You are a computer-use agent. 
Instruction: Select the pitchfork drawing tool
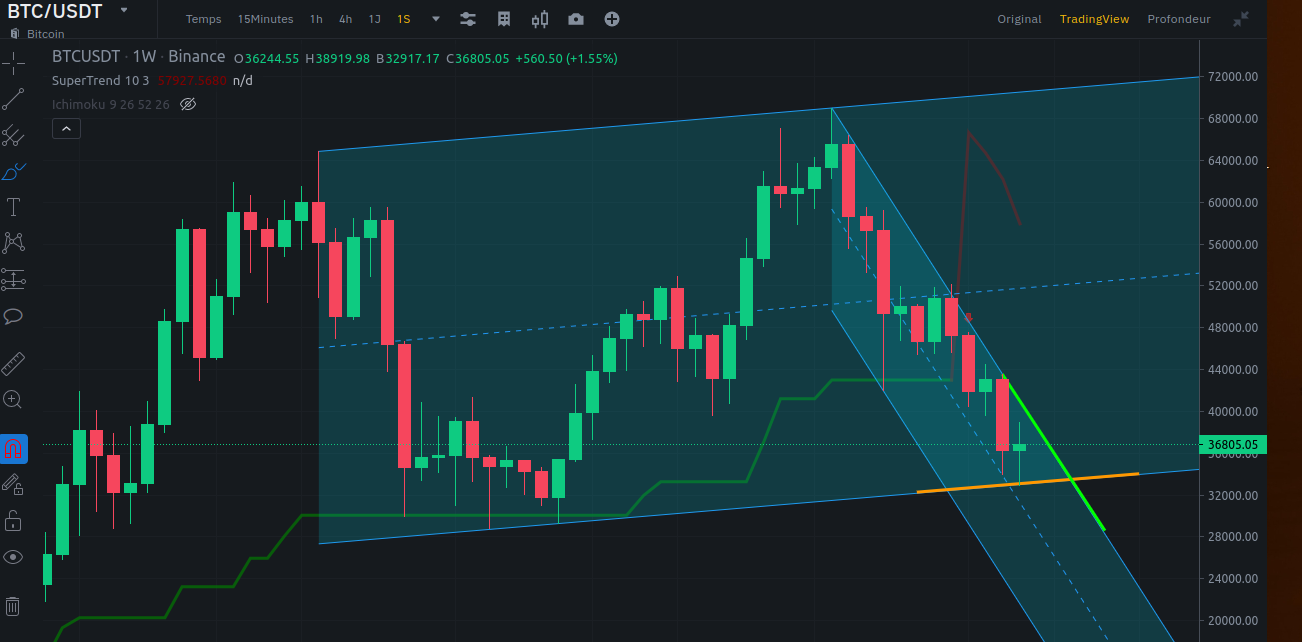[13, 135]
